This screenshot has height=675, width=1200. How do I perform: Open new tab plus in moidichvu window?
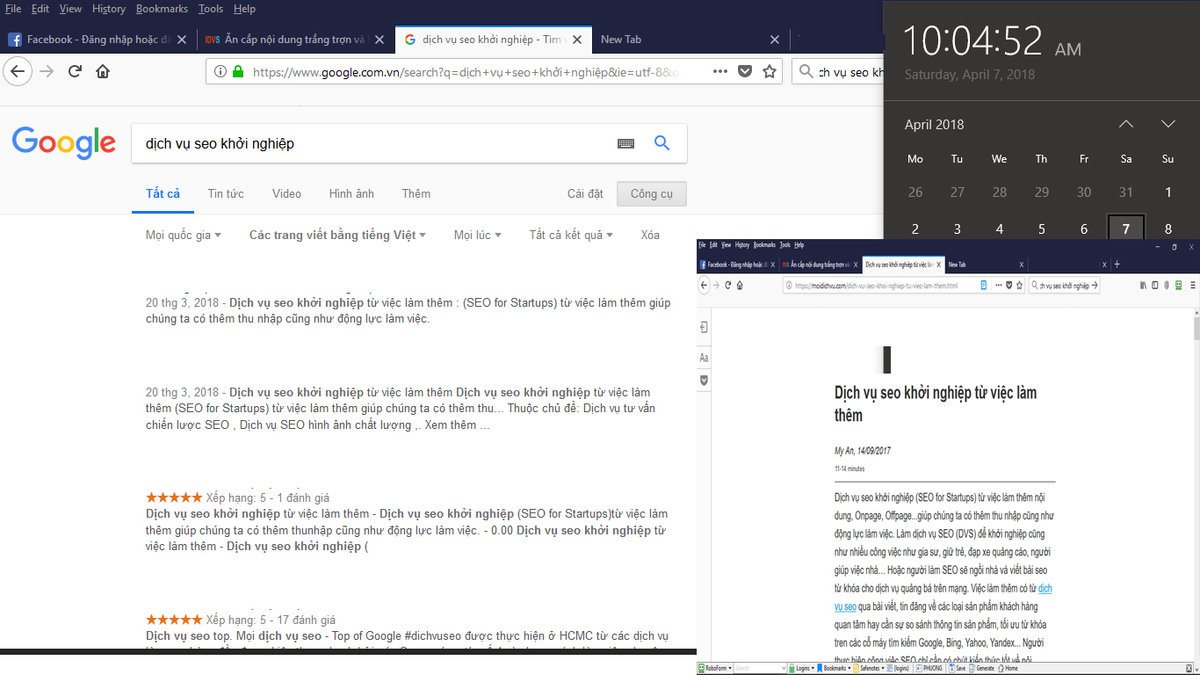click(x=1117, y=264)
